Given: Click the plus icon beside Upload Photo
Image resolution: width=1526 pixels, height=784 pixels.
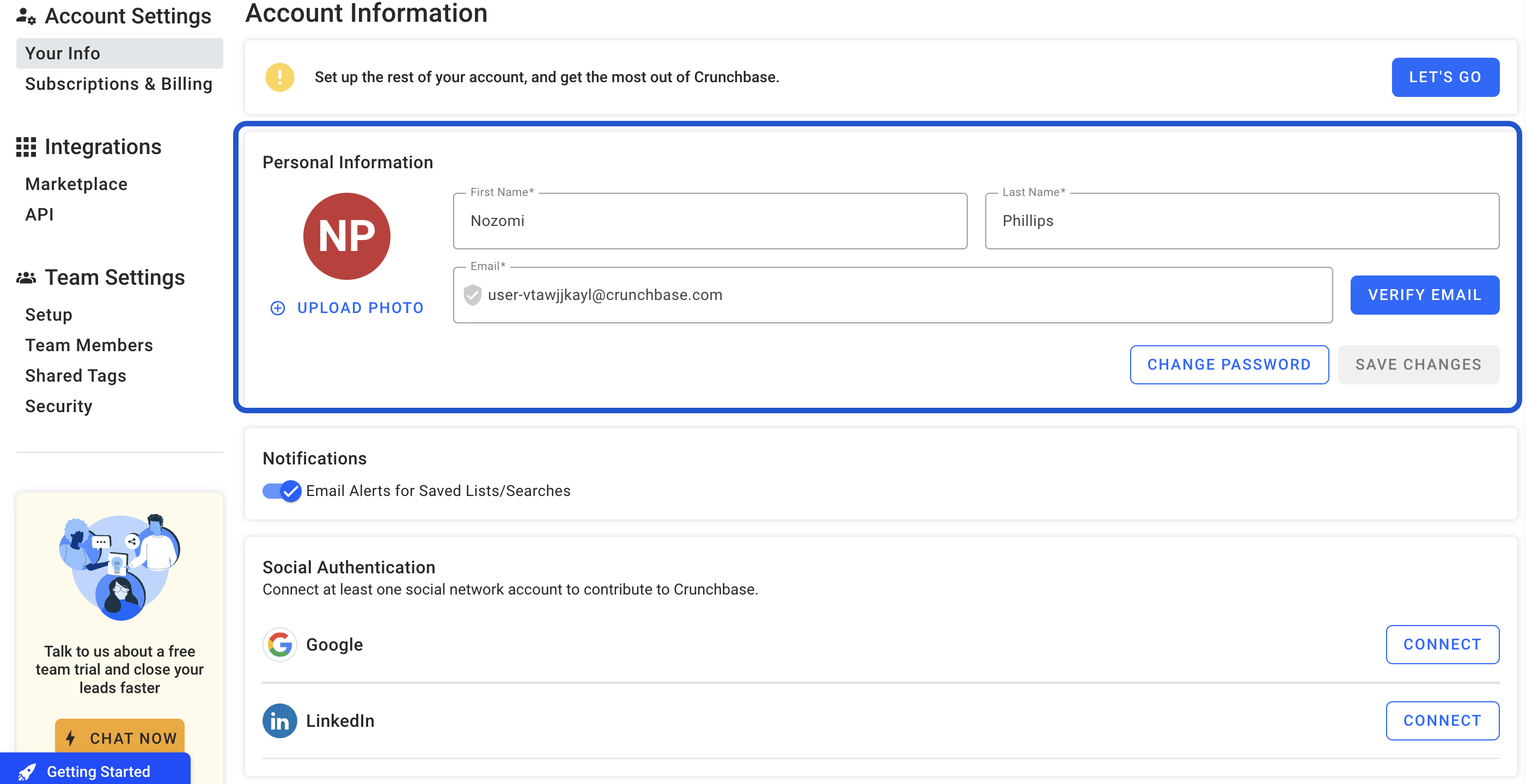Looking at the screenshot, I should coord(277,308).
